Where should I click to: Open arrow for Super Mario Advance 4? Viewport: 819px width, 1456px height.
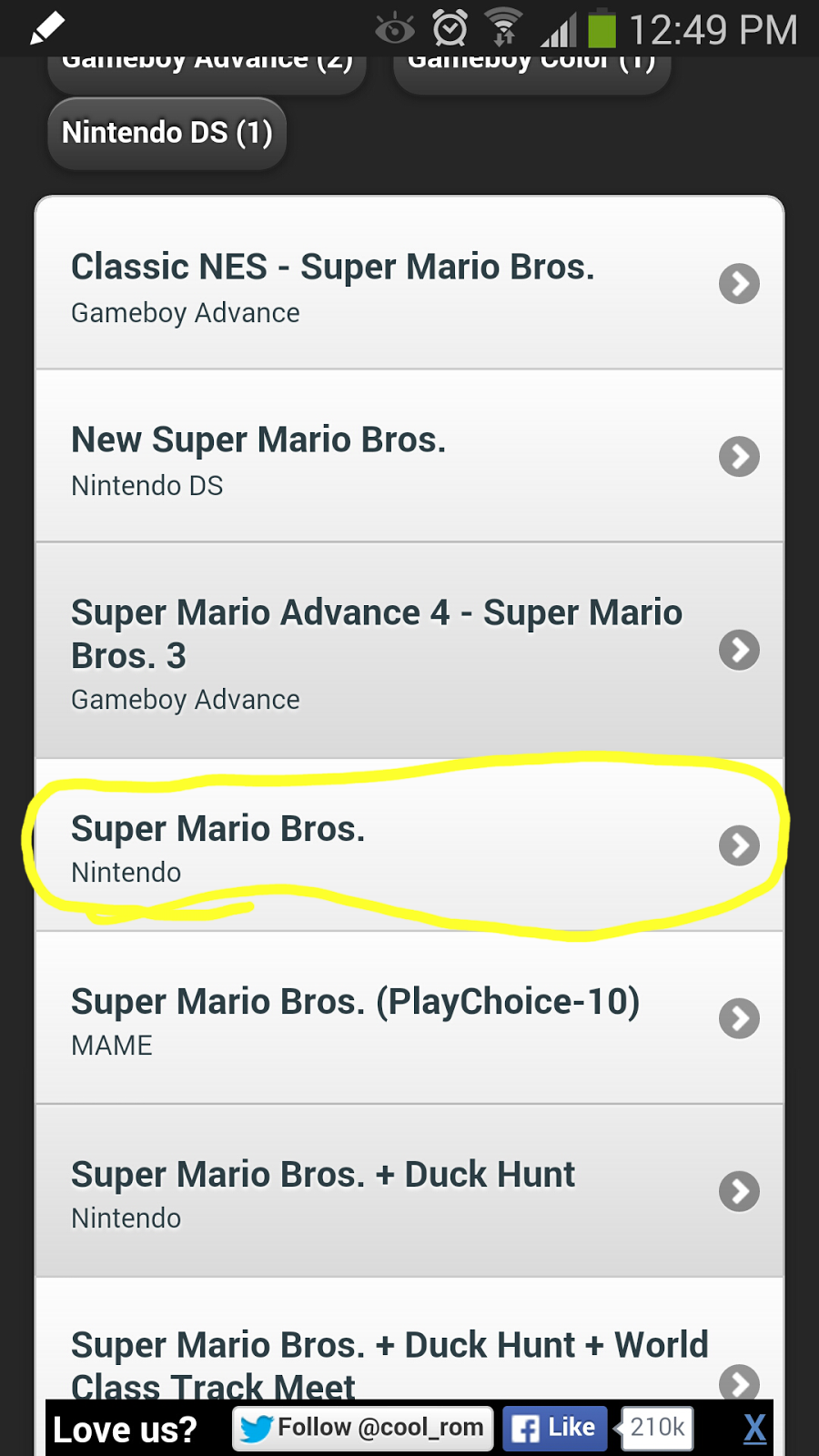click(739, 650)
